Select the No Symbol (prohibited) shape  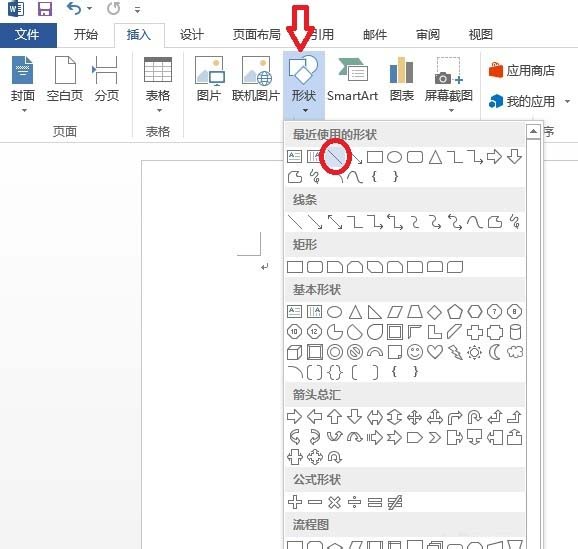355,352
